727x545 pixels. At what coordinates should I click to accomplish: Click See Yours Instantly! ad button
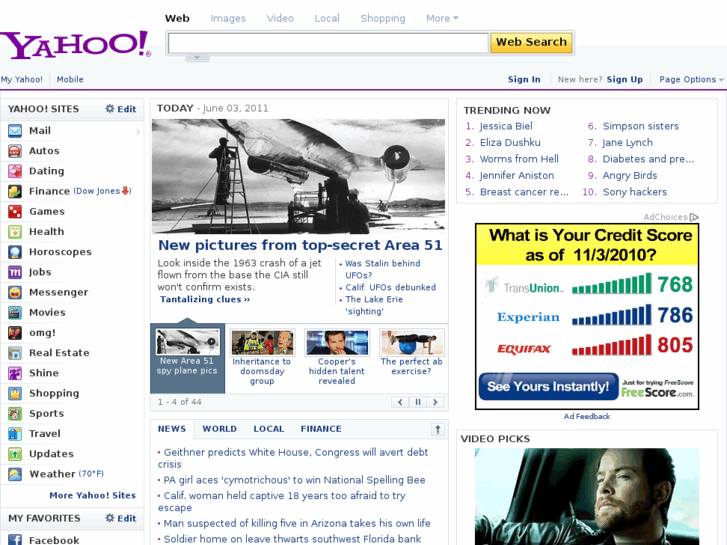click(548, 387)
